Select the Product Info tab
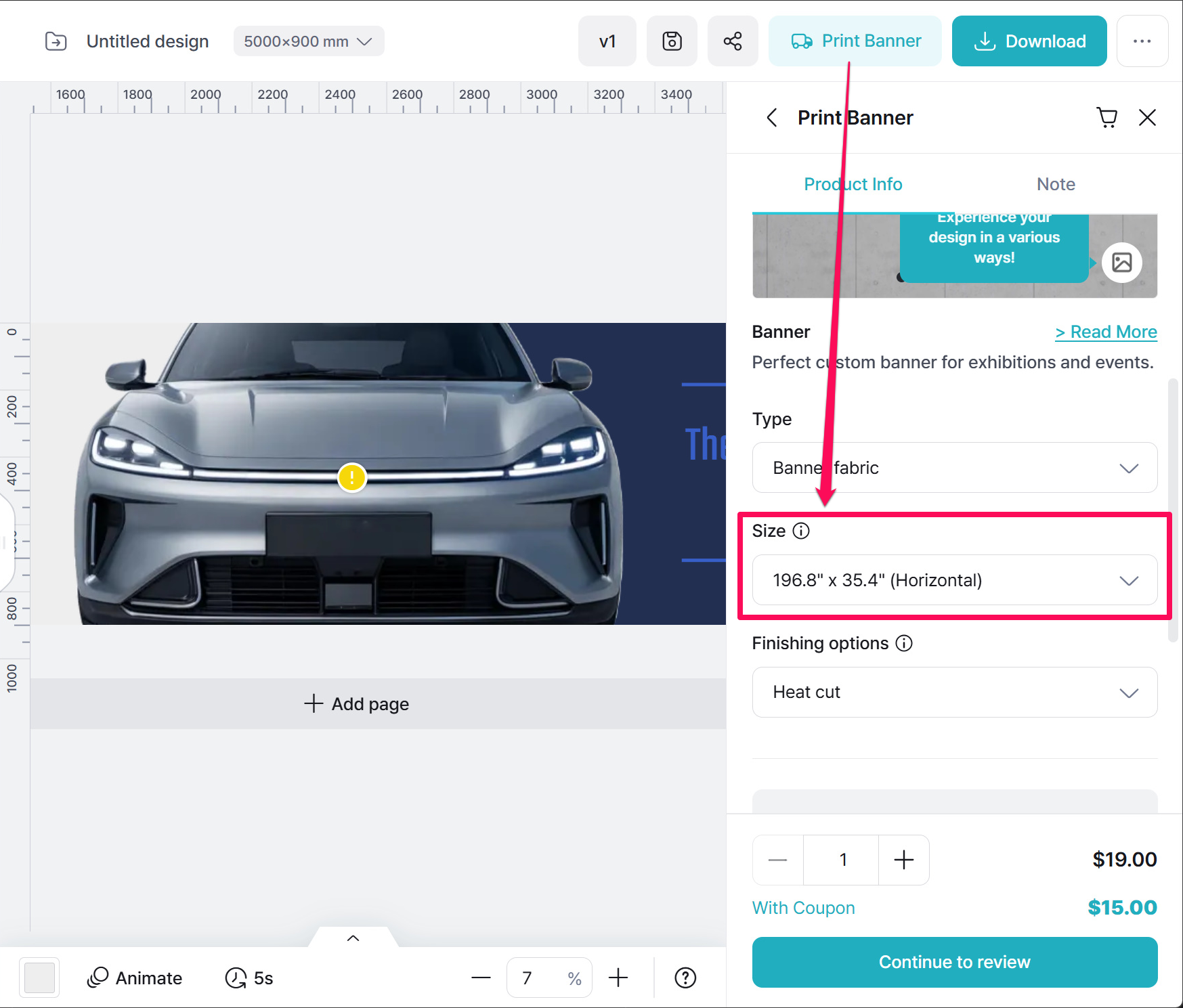This screenshot has width=1183, height=1008. tap(853, 184)
